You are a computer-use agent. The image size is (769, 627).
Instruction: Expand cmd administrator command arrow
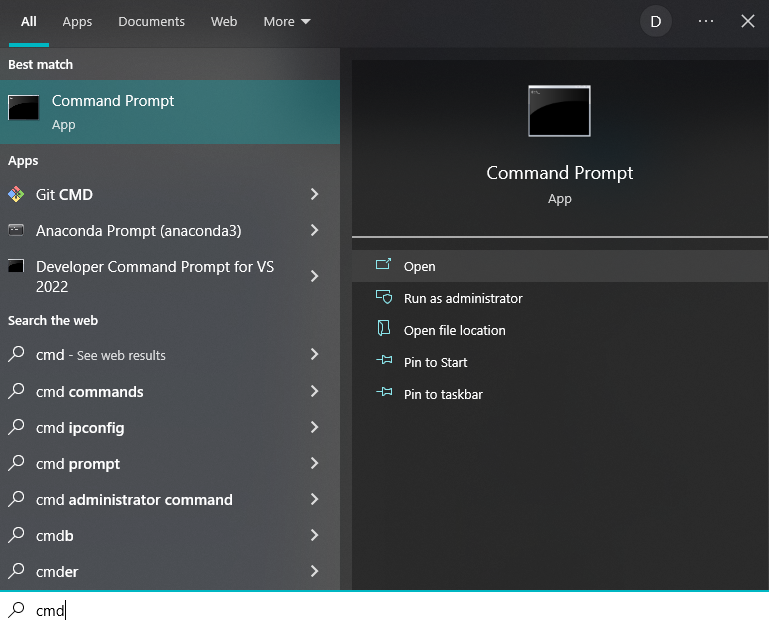click(x=314, y=499)
